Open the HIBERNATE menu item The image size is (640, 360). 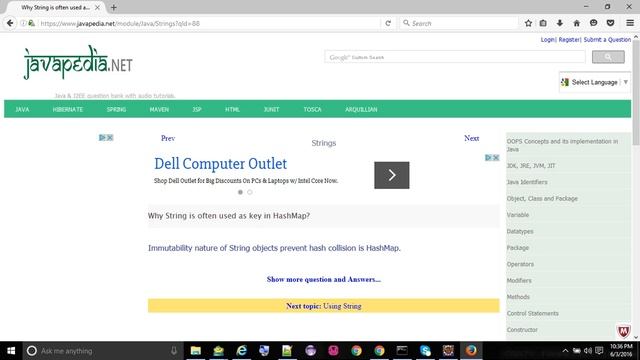tap(68, 109)
